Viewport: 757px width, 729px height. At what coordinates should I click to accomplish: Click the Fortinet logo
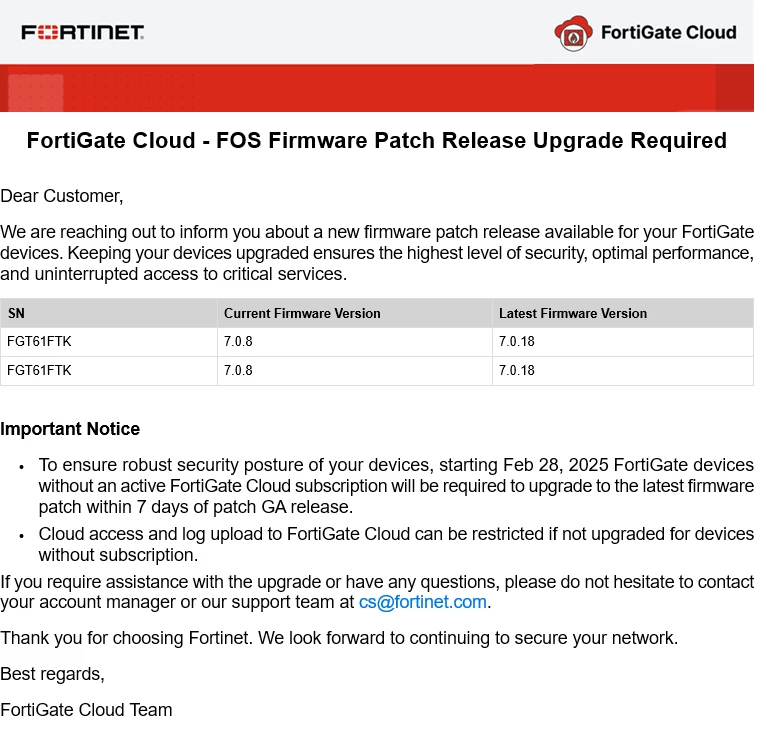click(83, 32)
